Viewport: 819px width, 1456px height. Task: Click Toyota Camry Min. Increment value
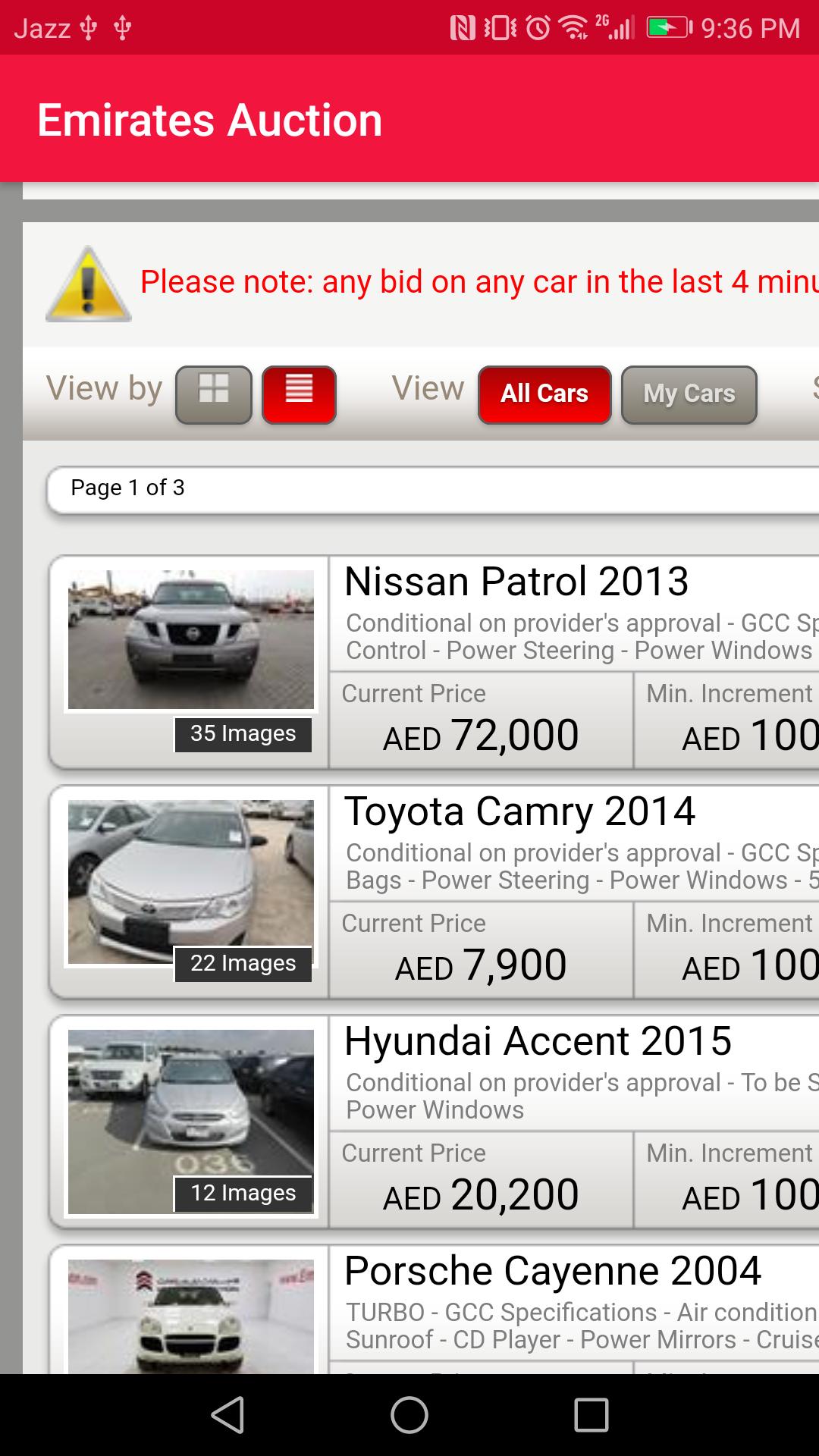coord(750,965)
